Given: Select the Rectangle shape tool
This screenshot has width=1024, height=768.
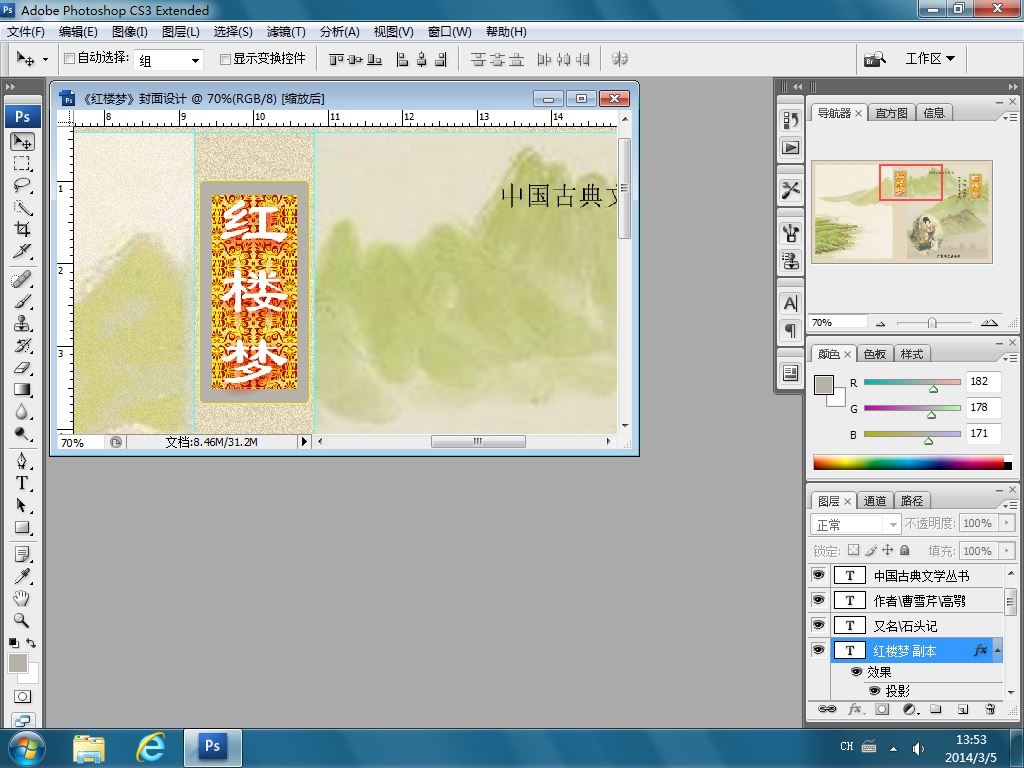Looking at the screenshot, I should point(22,528).
